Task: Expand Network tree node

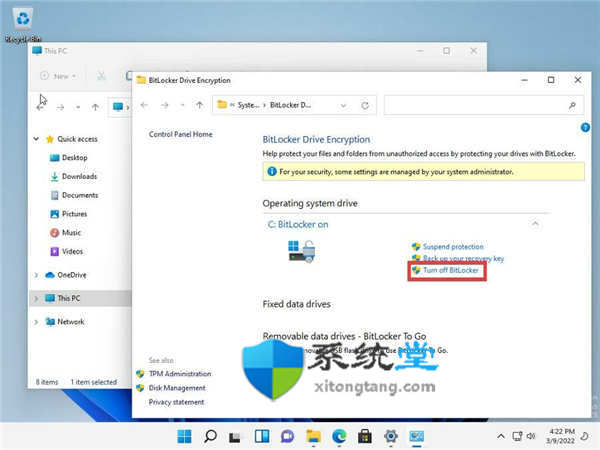Action: click(x=36, y=322)
